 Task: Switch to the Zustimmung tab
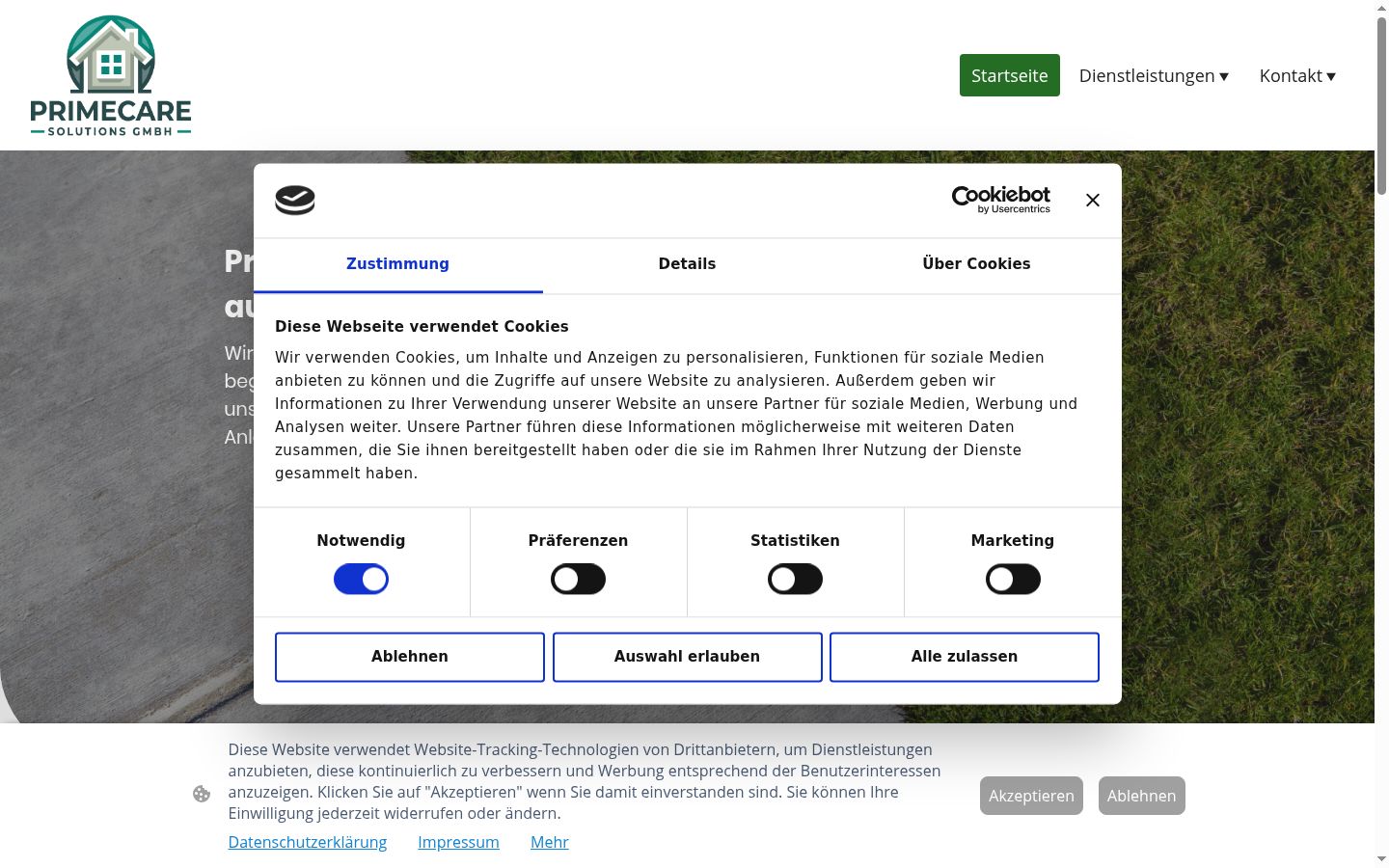pos(397,264)
